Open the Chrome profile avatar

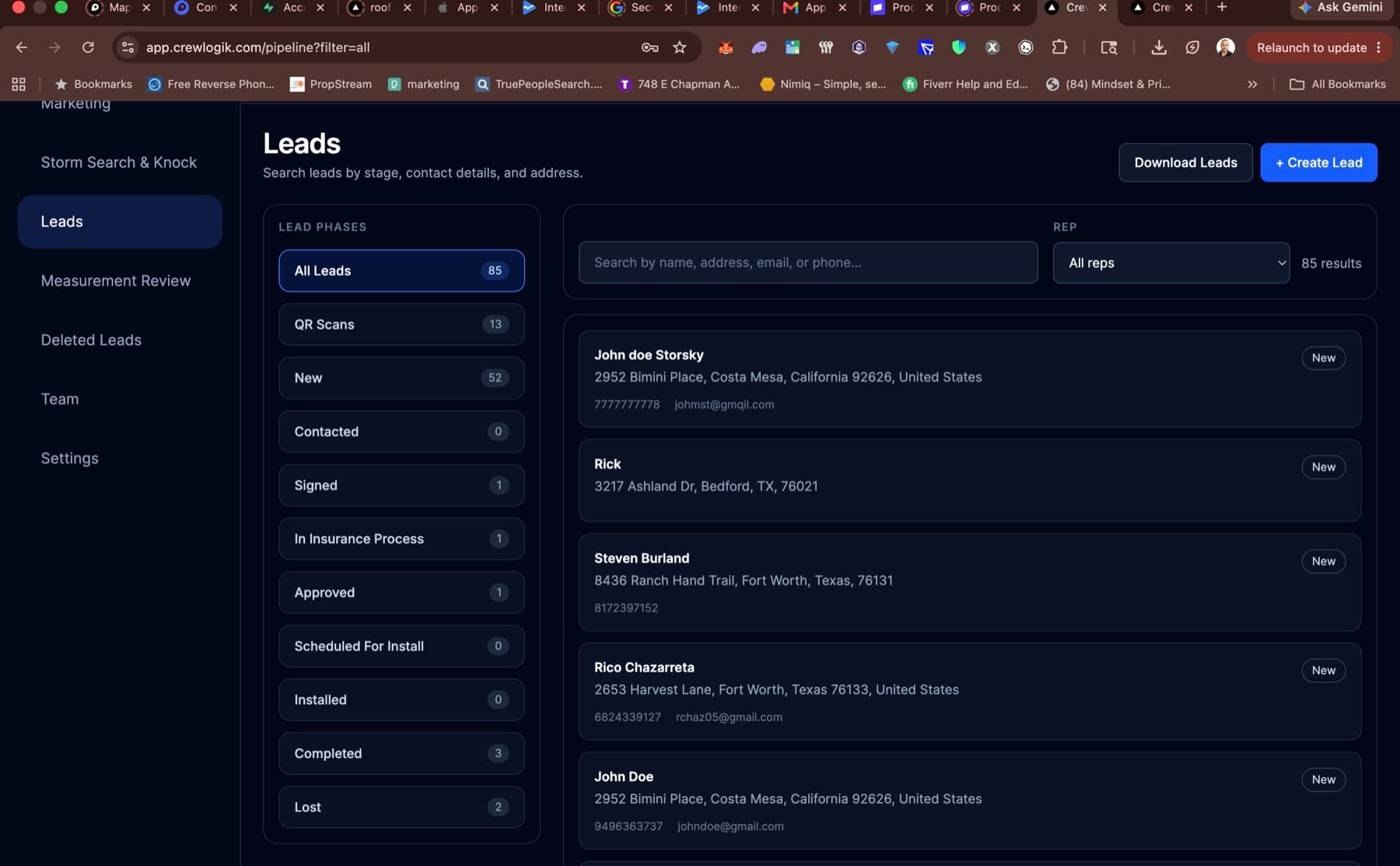coord(1226,47)
